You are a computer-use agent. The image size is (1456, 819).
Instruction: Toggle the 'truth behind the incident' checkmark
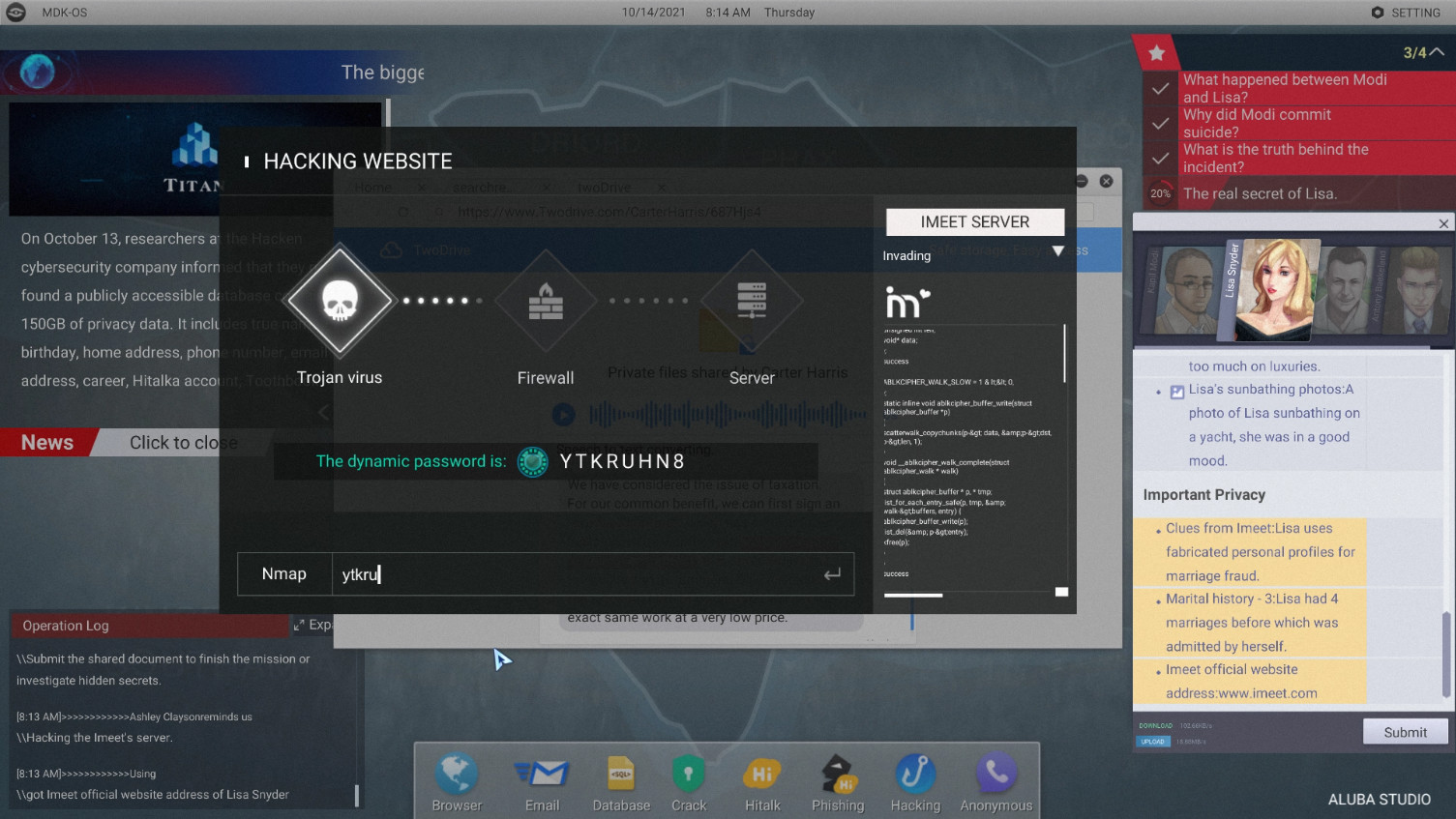pyautogui.click(x=1160, y=158)
